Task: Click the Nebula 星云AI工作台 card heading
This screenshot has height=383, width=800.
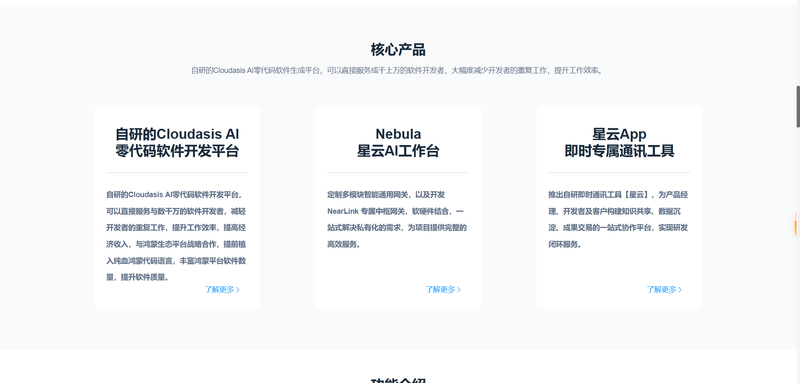Action: [398, 142]
